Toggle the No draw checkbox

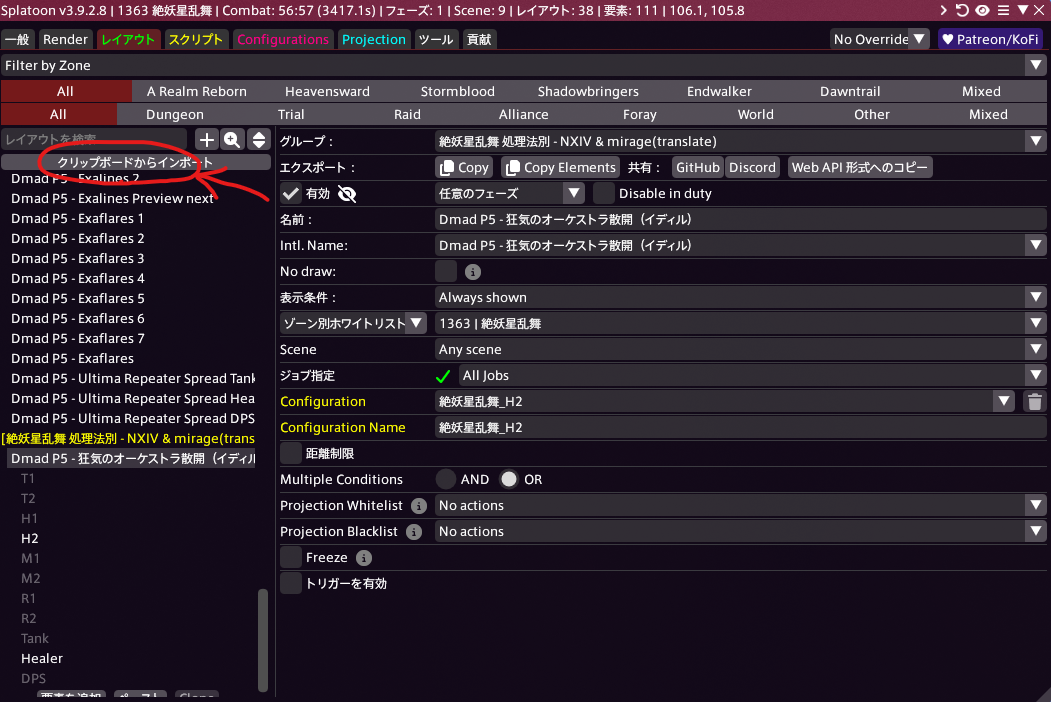click(x=446, y=272)
